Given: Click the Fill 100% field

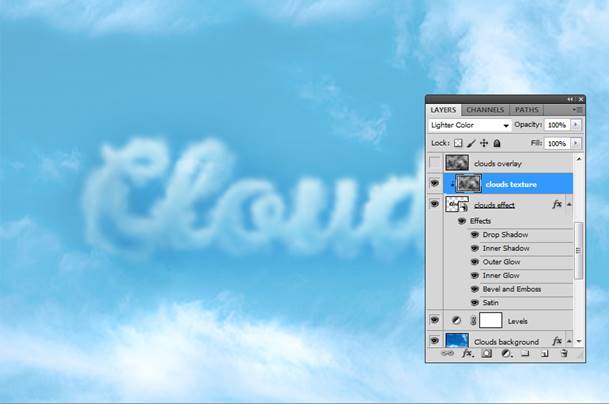Looking at the screenshot, I should (x=557, y=143).
